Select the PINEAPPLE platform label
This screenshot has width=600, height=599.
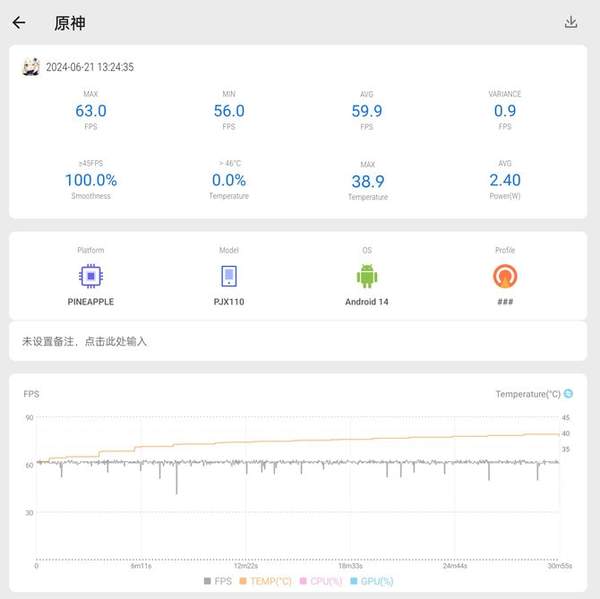point(91,302)
